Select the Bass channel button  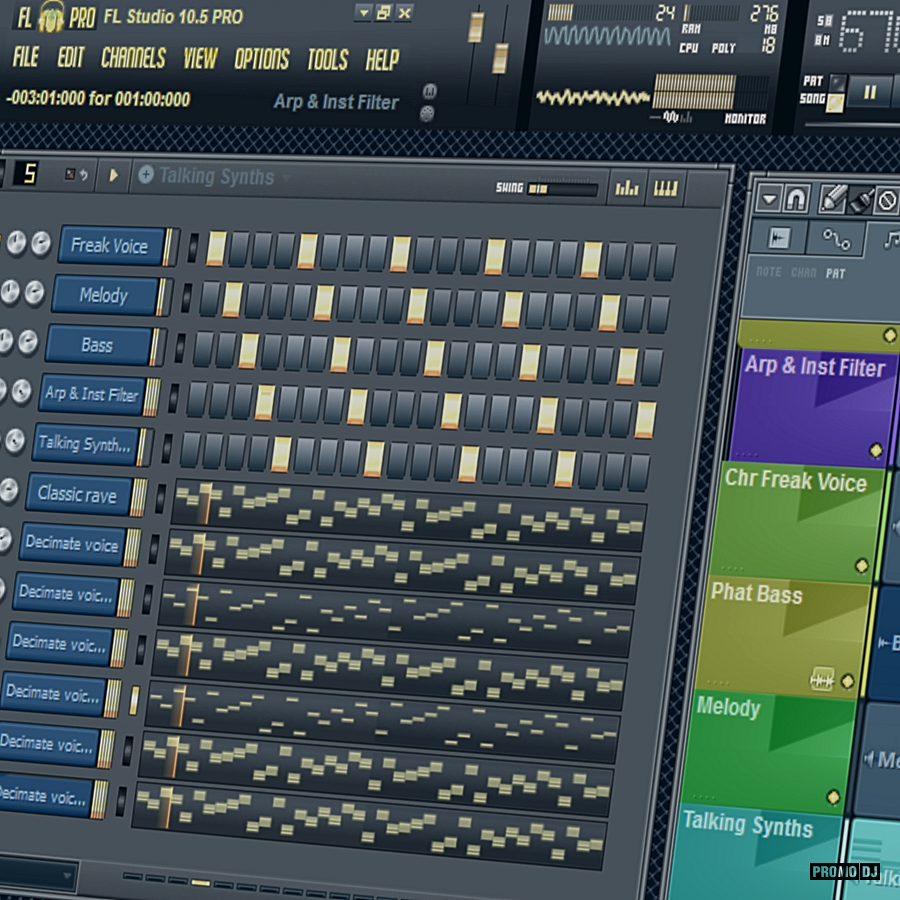pyautogui.click(x=97, y=345)
